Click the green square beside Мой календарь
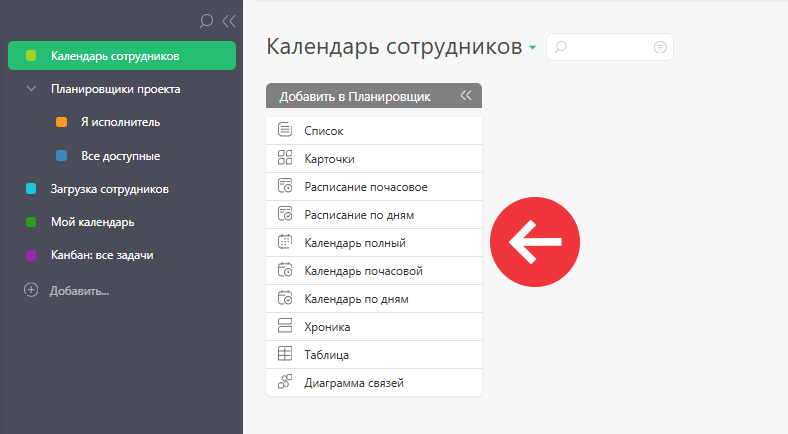The image size is (788, 434). (31, 222)
